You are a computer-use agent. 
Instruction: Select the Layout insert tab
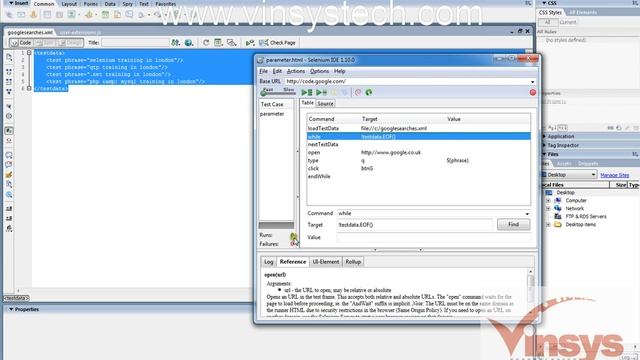[69, 4]
